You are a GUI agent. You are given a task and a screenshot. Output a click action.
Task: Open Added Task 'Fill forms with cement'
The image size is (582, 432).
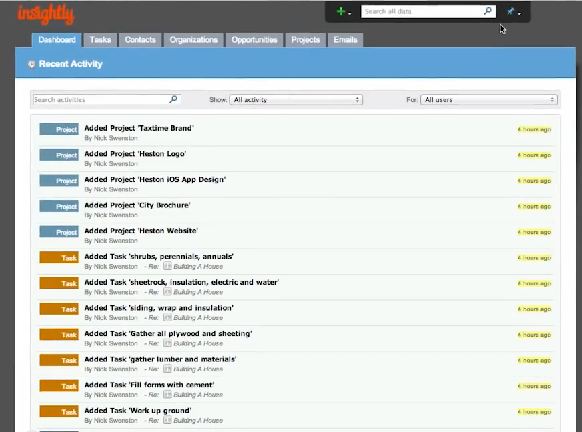pyautogui.click(x=149, y=384)
